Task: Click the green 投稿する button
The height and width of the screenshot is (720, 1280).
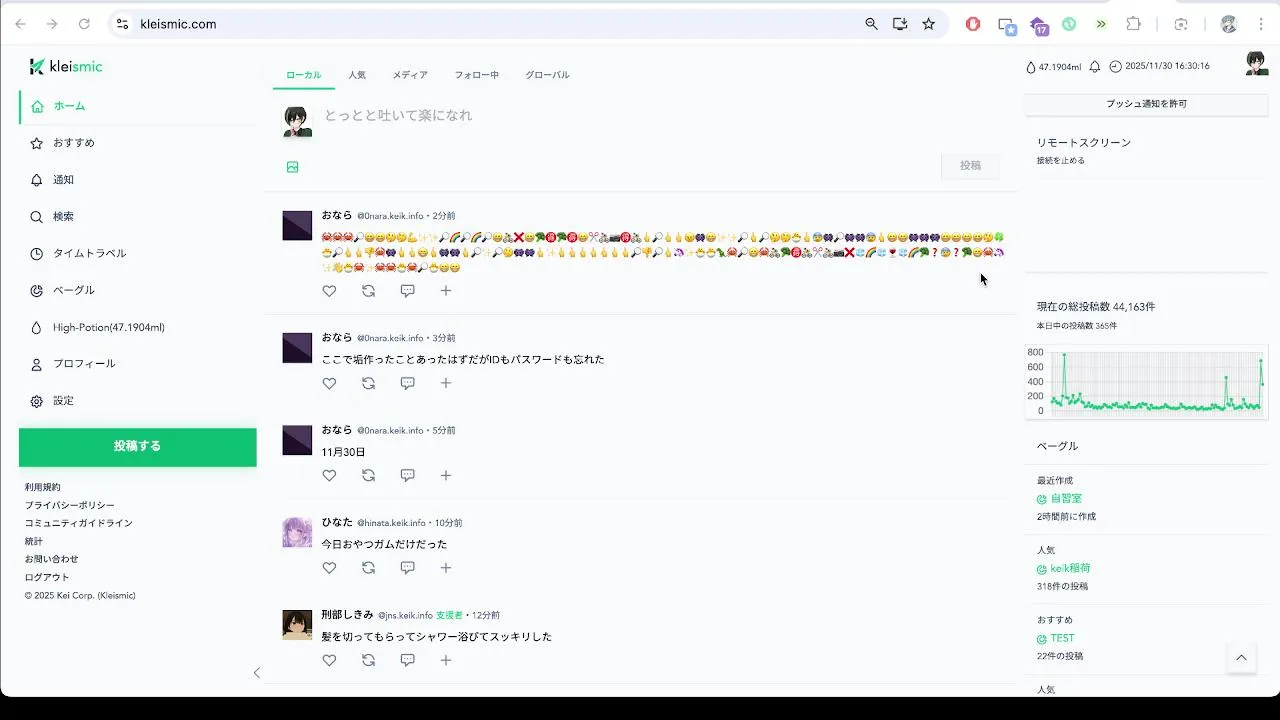Action: [x=138, y=447]
